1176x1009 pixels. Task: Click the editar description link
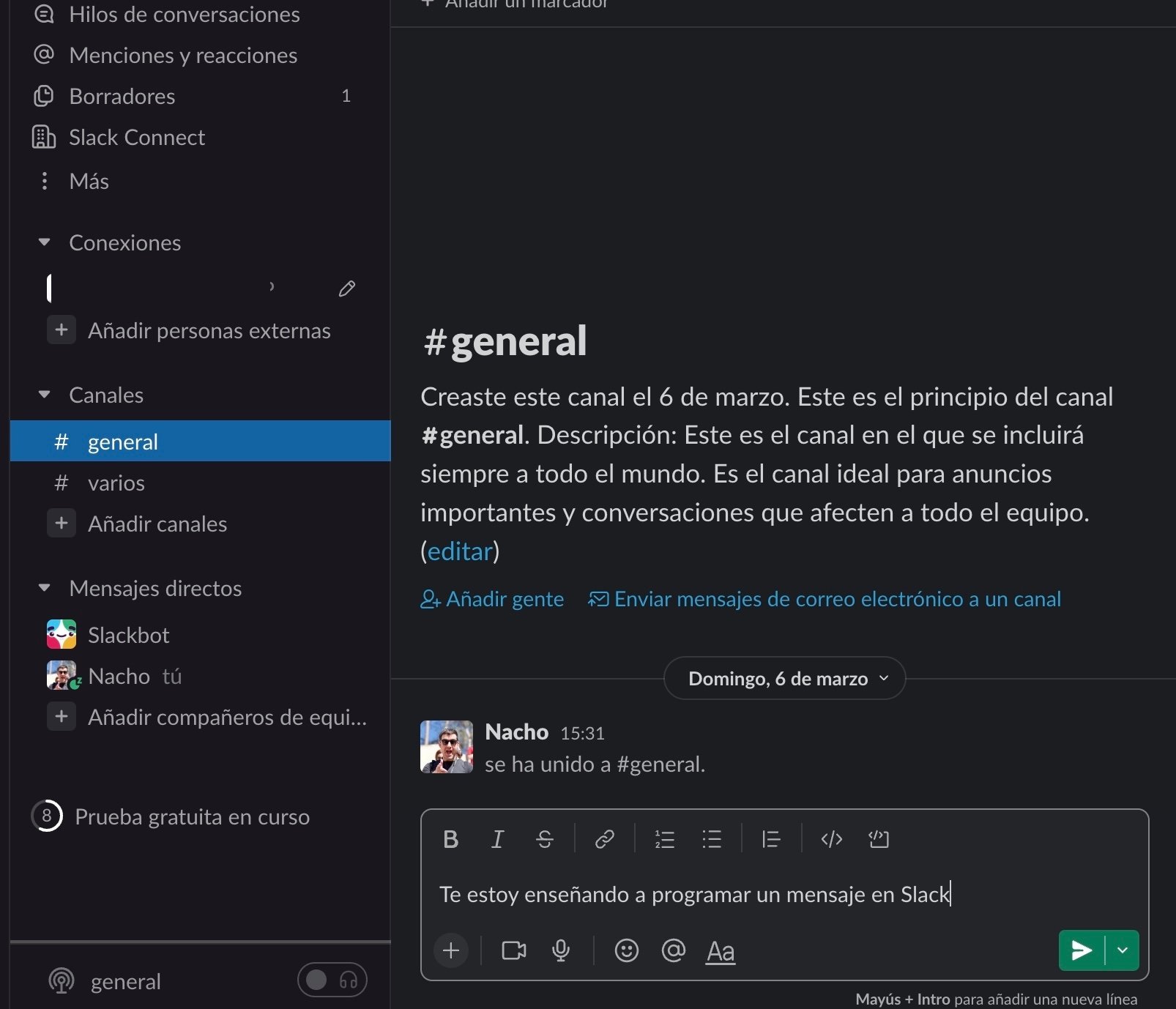460,551
